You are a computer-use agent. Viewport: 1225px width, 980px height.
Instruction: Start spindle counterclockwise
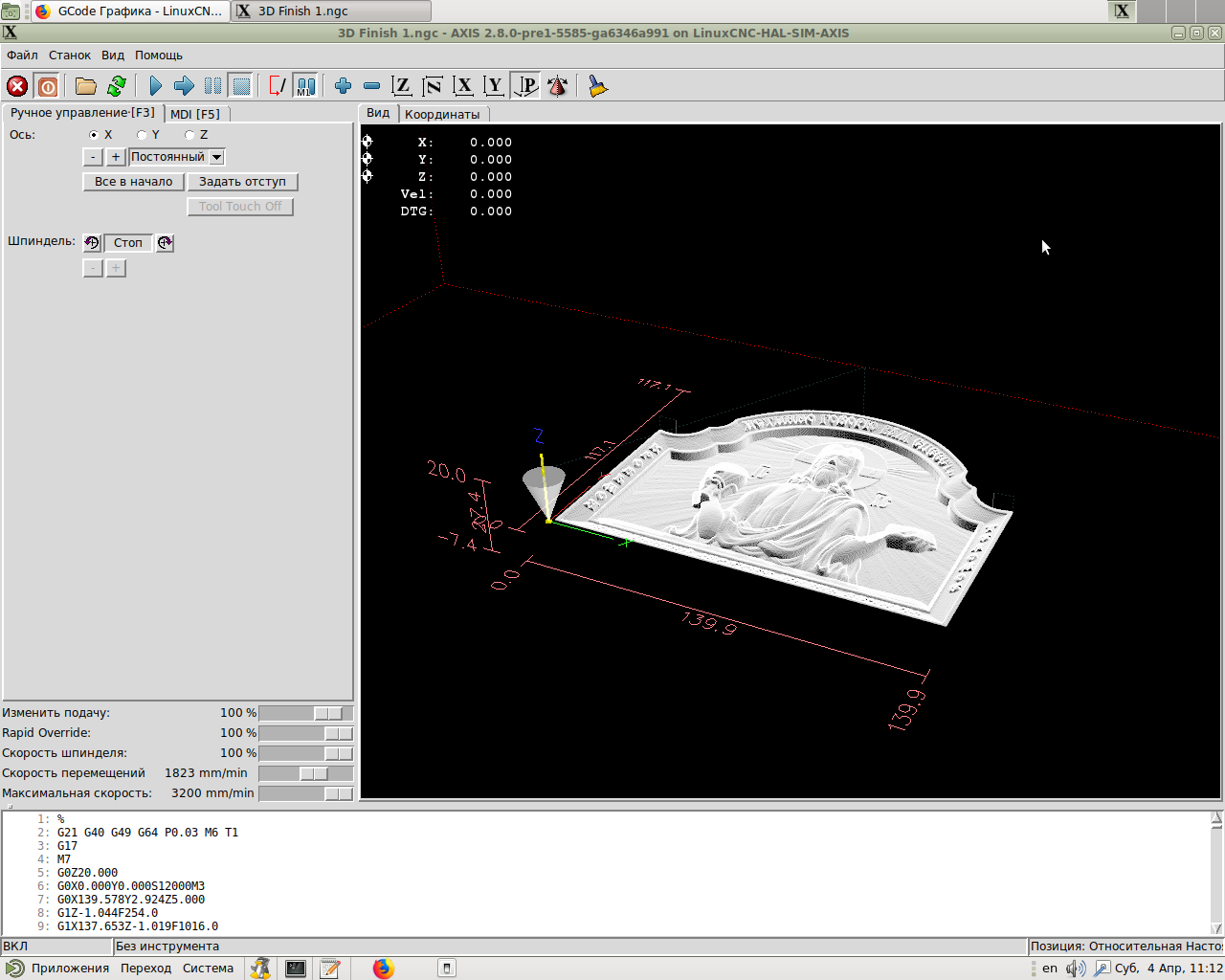(92, 243)
